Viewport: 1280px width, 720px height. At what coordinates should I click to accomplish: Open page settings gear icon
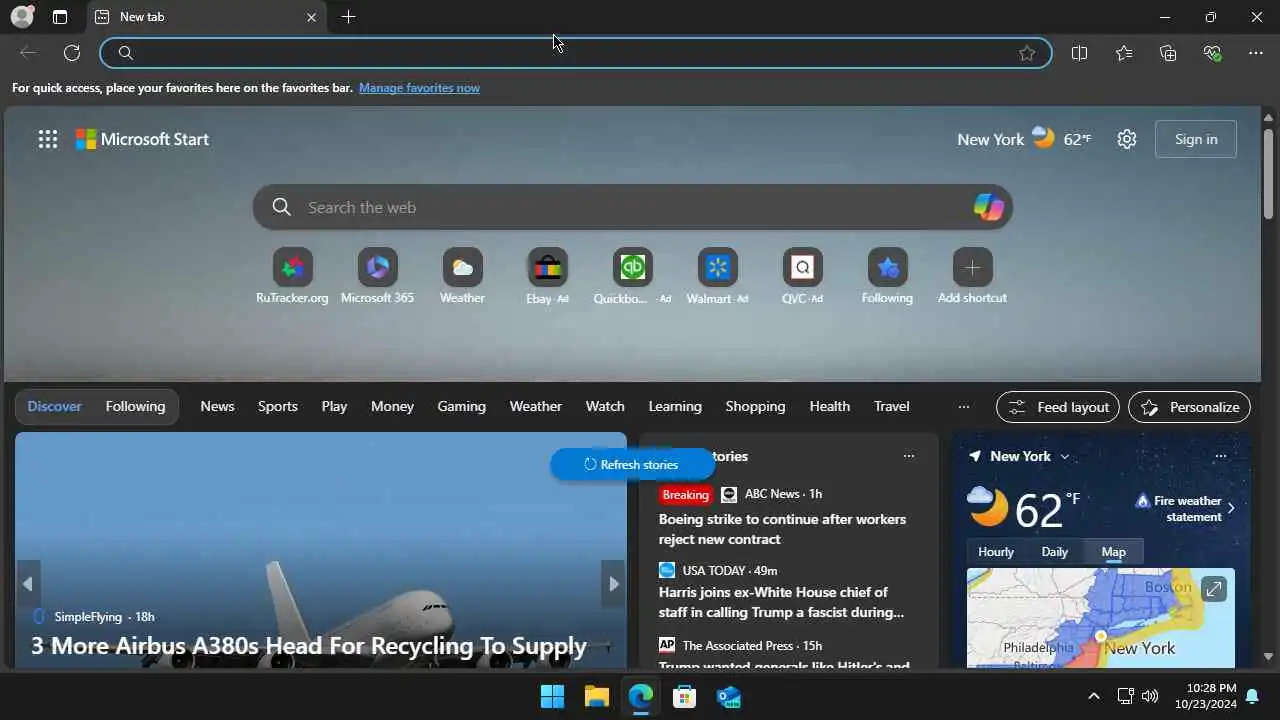click(x=1127, y=139)
